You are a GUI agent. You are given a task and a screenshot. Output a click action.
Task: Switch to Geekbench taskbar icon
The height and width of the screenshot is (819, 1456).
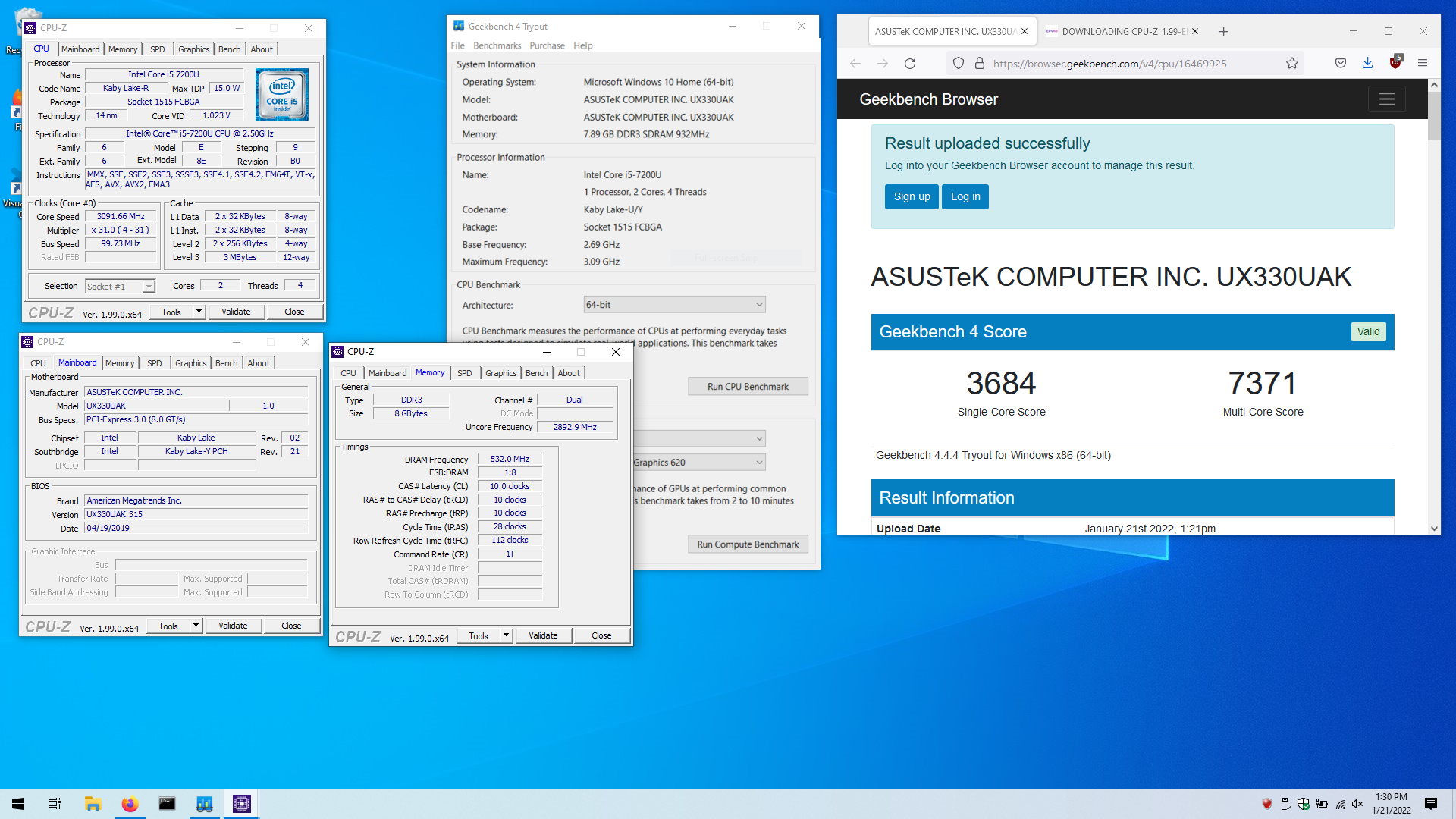coord(204,804)
